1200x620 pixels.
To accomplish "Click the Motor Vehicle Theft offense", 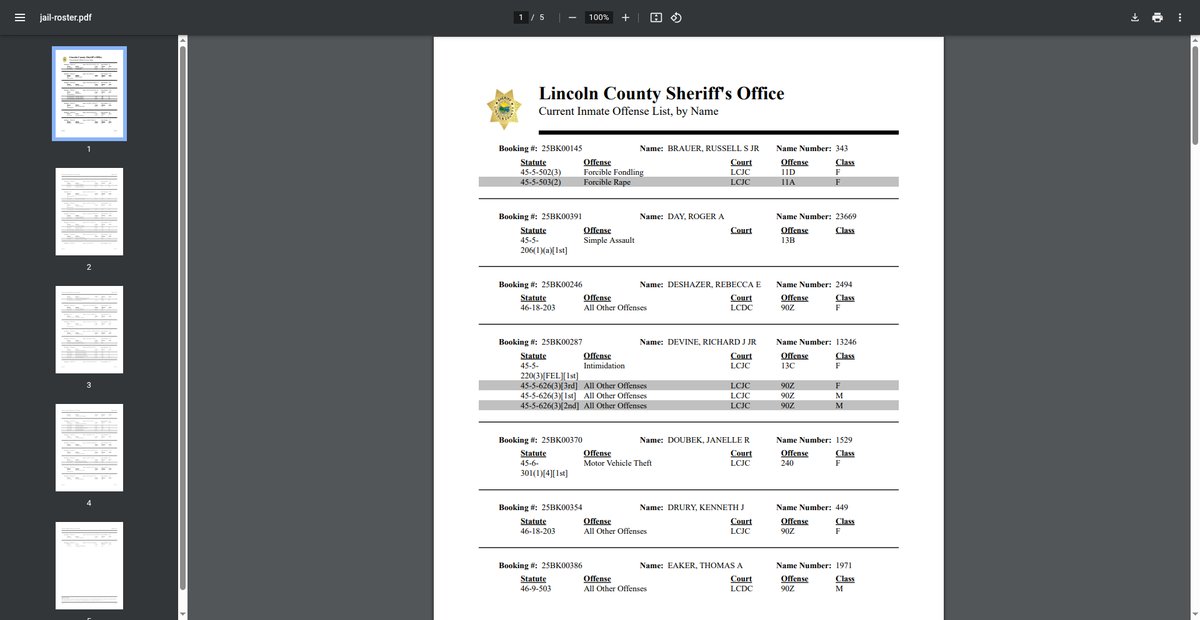I will click(x=619, y=464).
